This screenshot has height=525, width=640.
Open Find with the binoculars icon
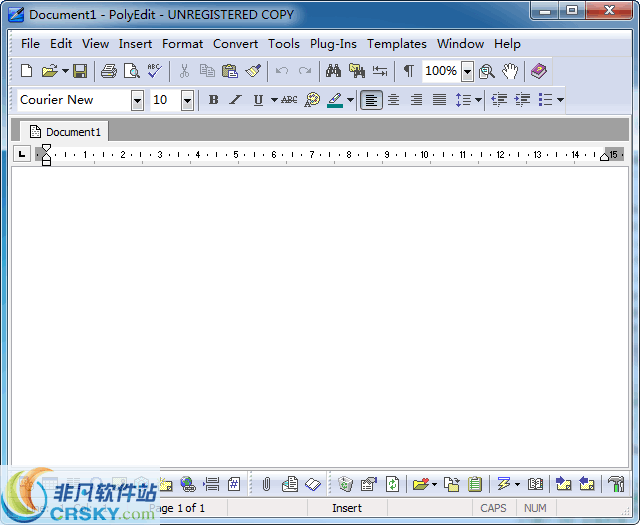point(333,71)
